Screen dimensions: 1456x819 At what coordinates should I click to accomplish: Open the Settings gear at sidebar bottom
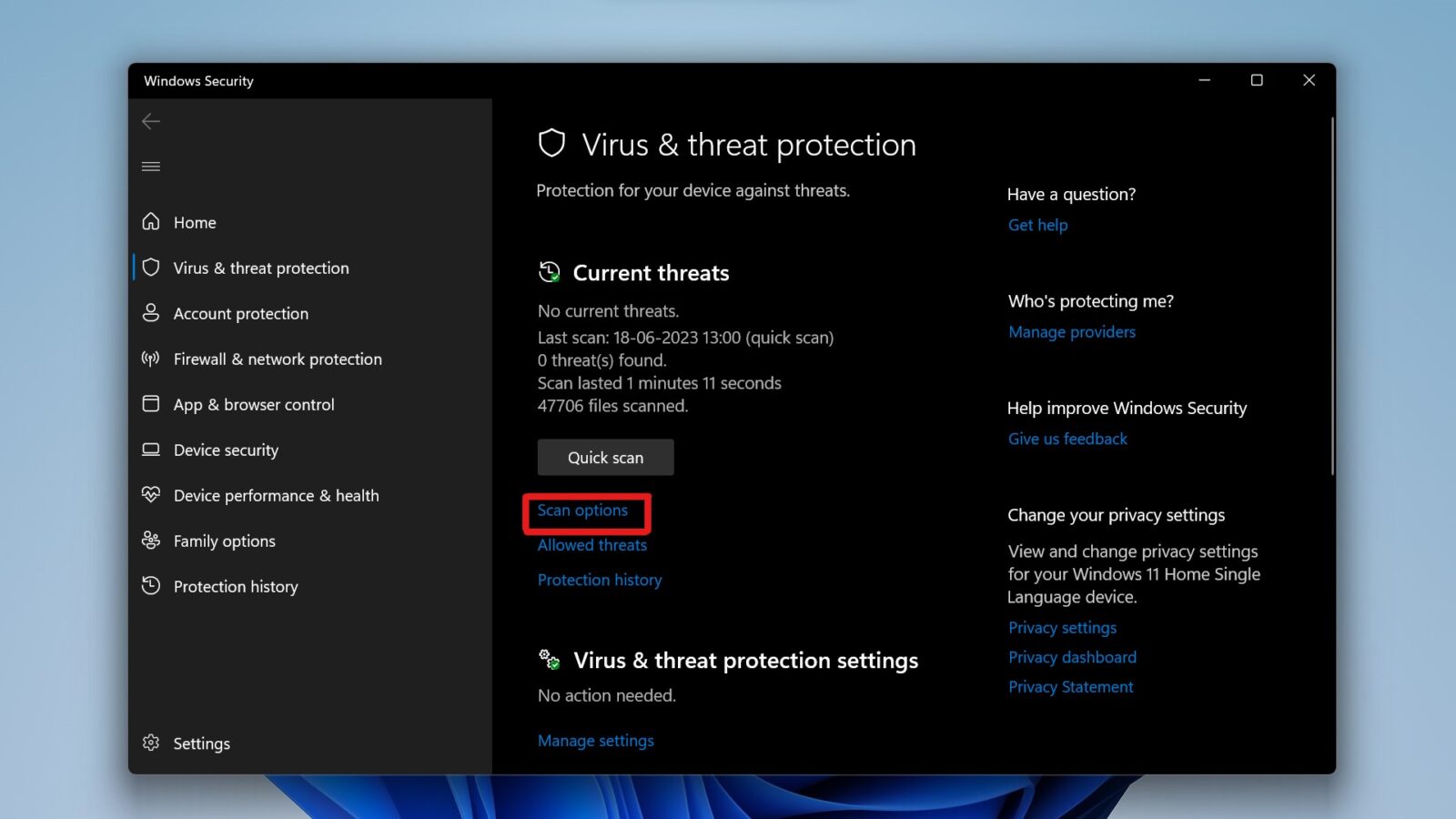point(200,743)
